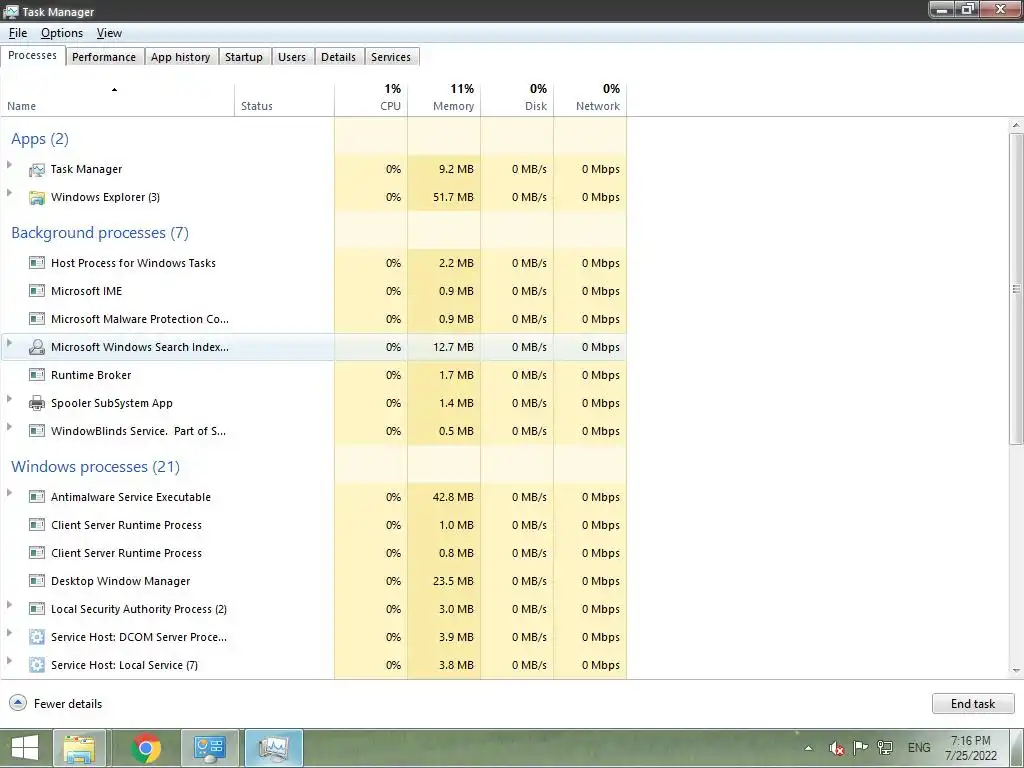Expand the WindowBlinds Service row
This screenshot has height=768, width=1024.
click(x=9, y=426)
